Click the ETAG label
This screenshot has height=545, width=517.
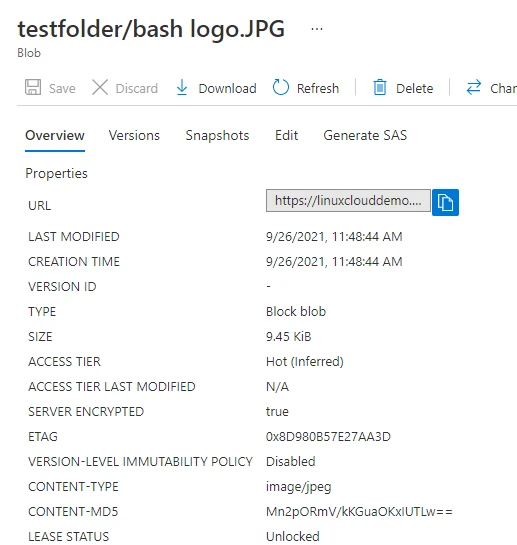(x=43, y=437)
